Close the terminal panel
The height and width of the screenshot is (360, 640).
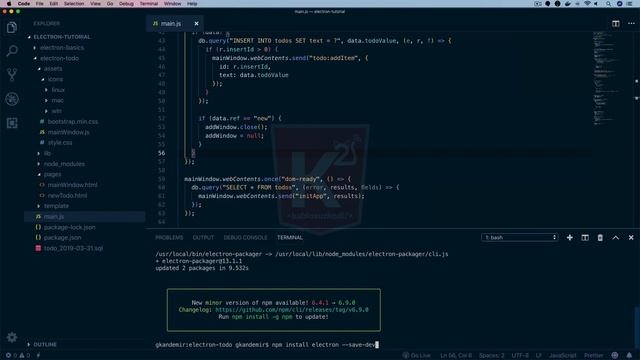click(x=631, y=238)
